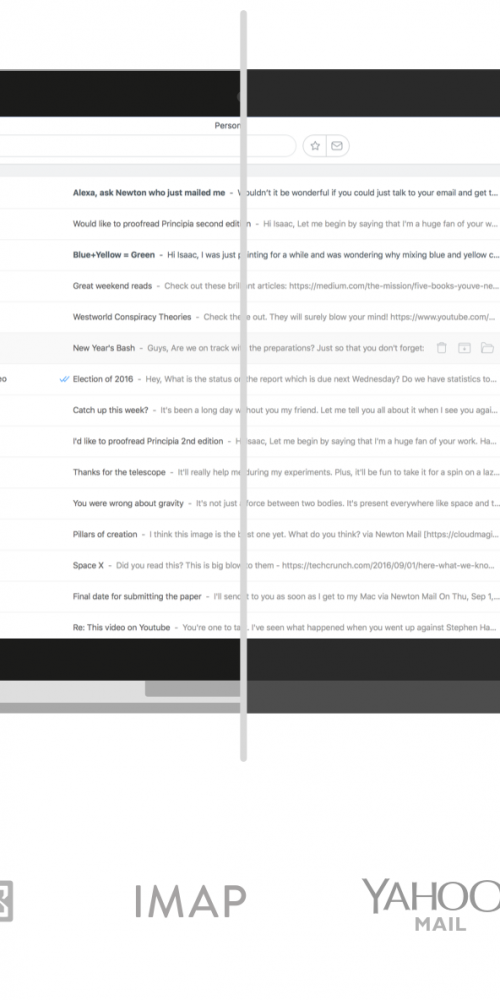Click the star filter icon

coord(315,146)
